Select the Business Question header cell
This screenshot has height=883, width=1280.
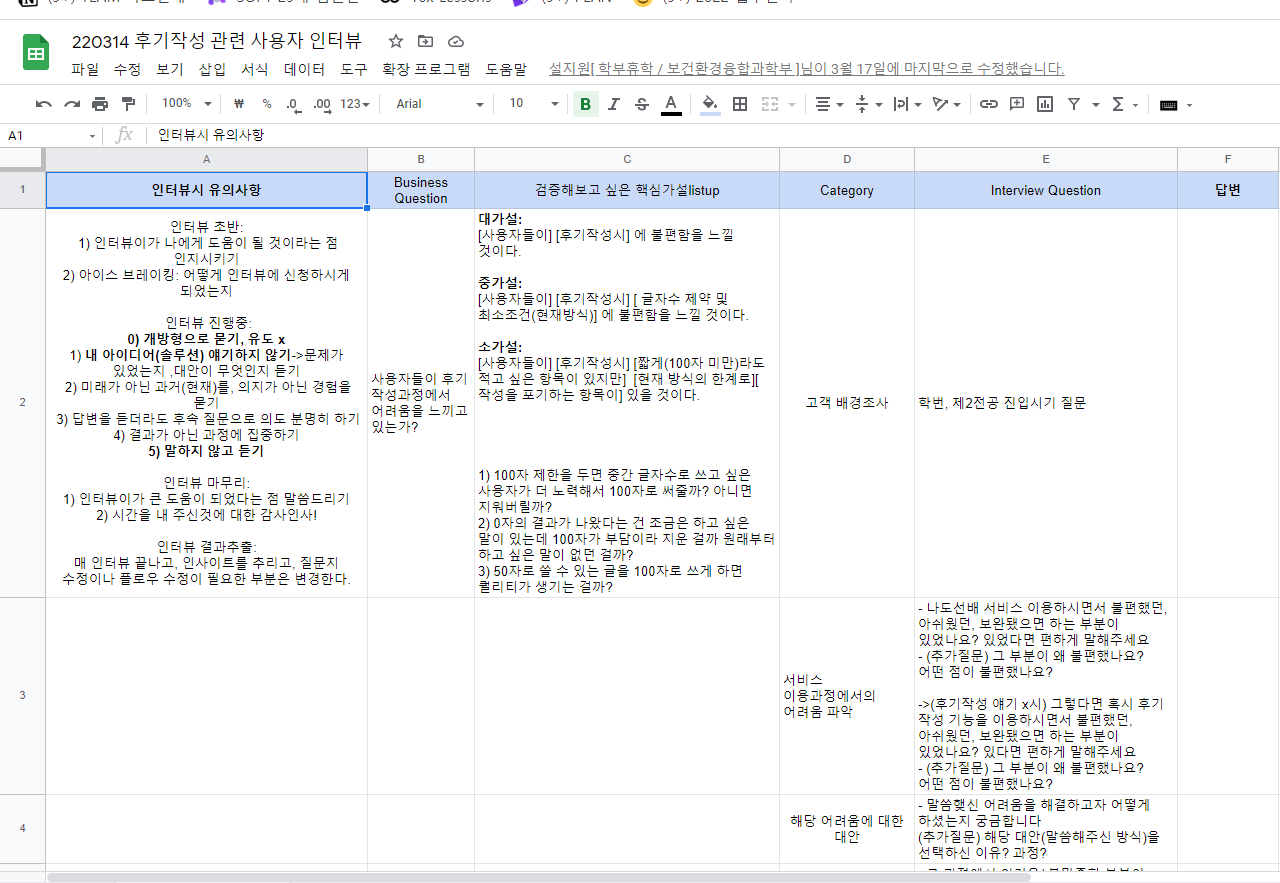(421, 190)
